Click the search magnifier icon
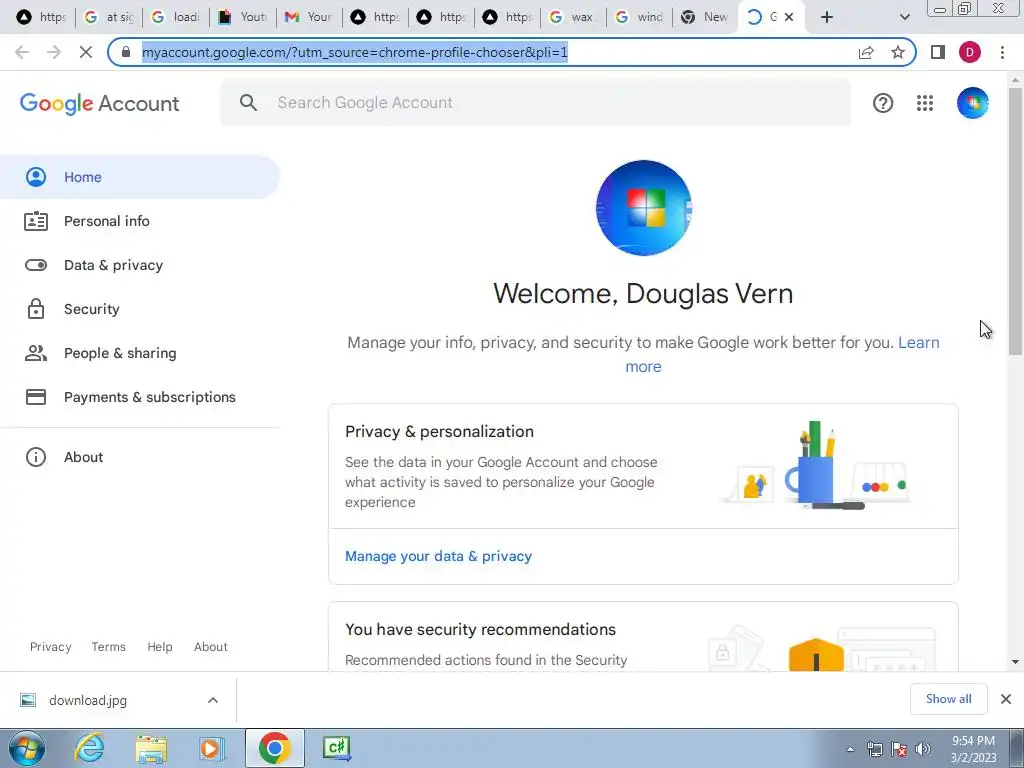The image size is (1024, 768). 248,103
